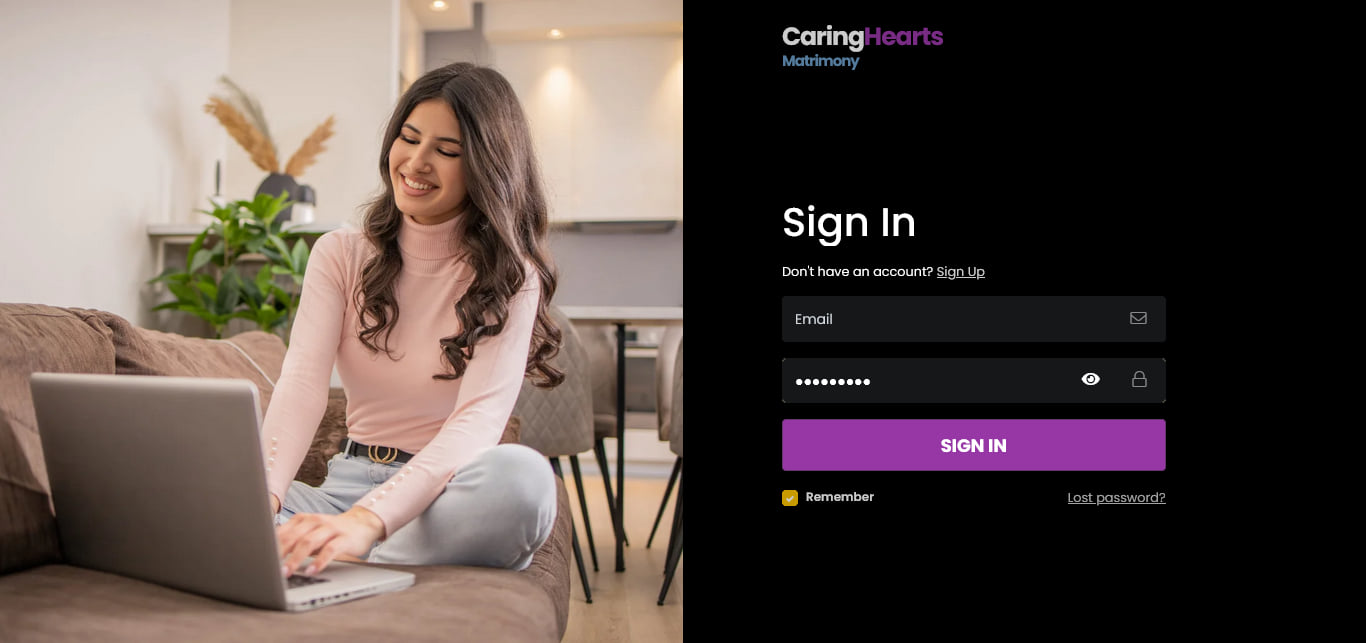Click the photo of the smiling woman
This screenshot has width=1366, height=643.
click(341, 321)
